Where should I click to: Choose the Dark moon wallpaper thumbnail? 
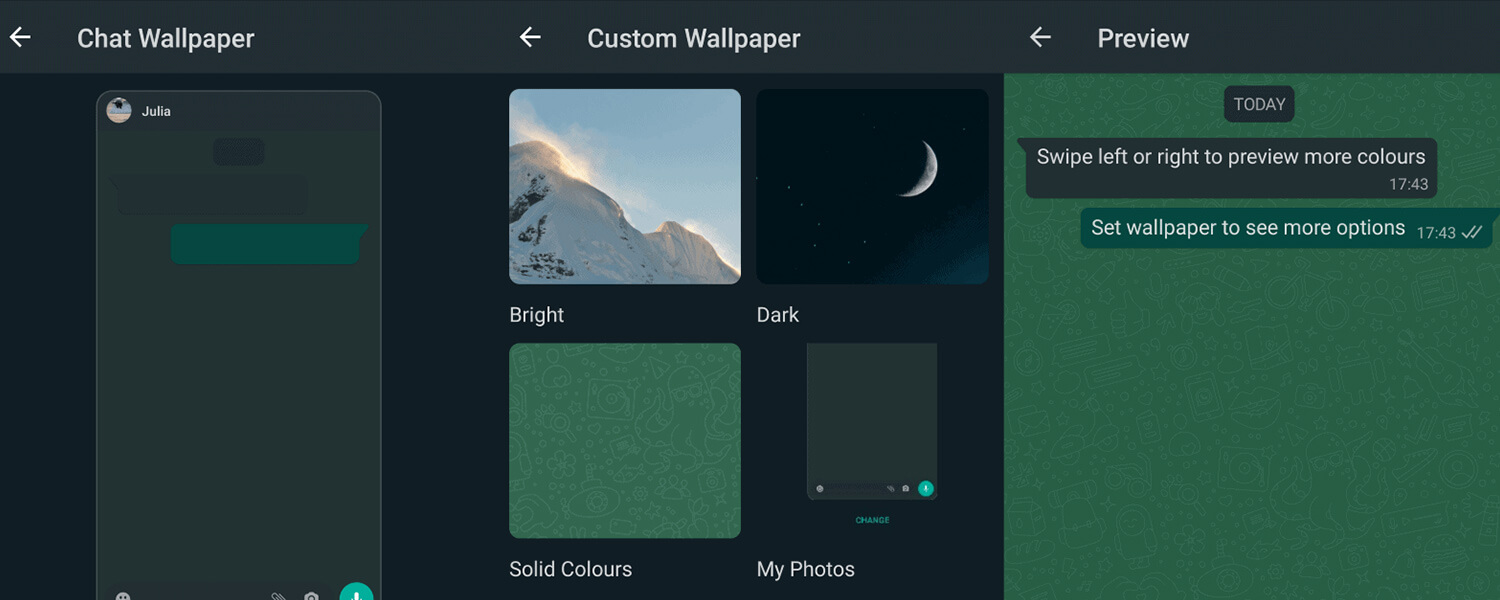(x=873, y=187)
